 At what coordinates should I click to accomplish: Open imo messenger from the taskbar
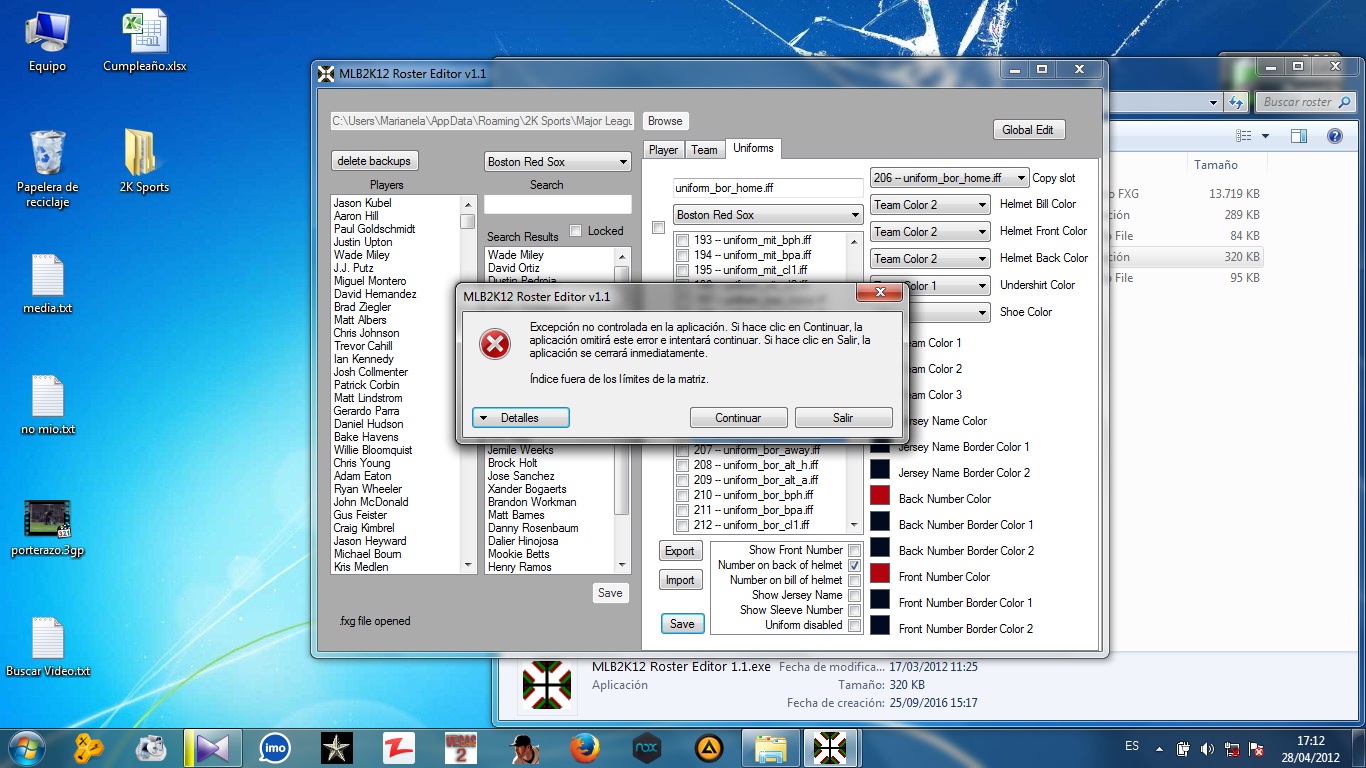tap(274, 747)
